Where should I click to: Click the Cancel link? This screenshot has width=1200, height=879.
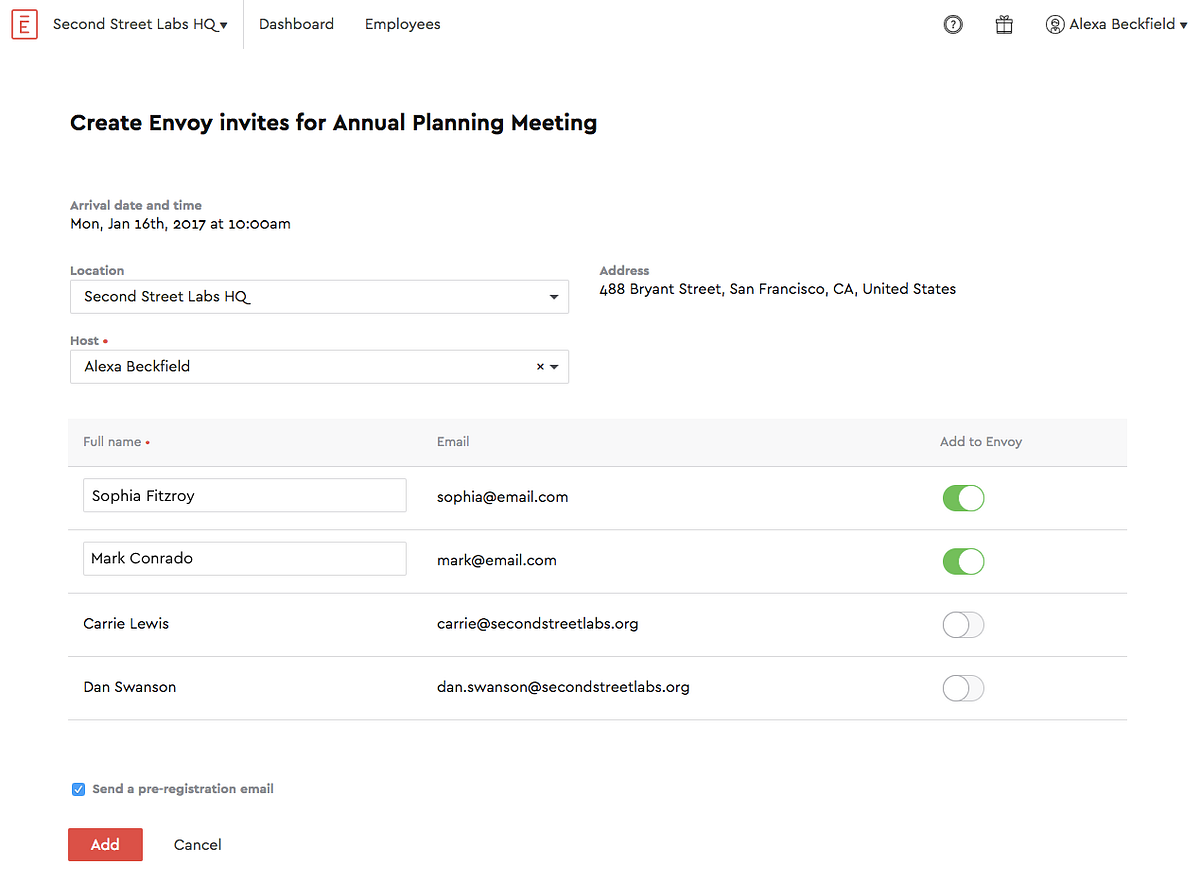point(198,845)
